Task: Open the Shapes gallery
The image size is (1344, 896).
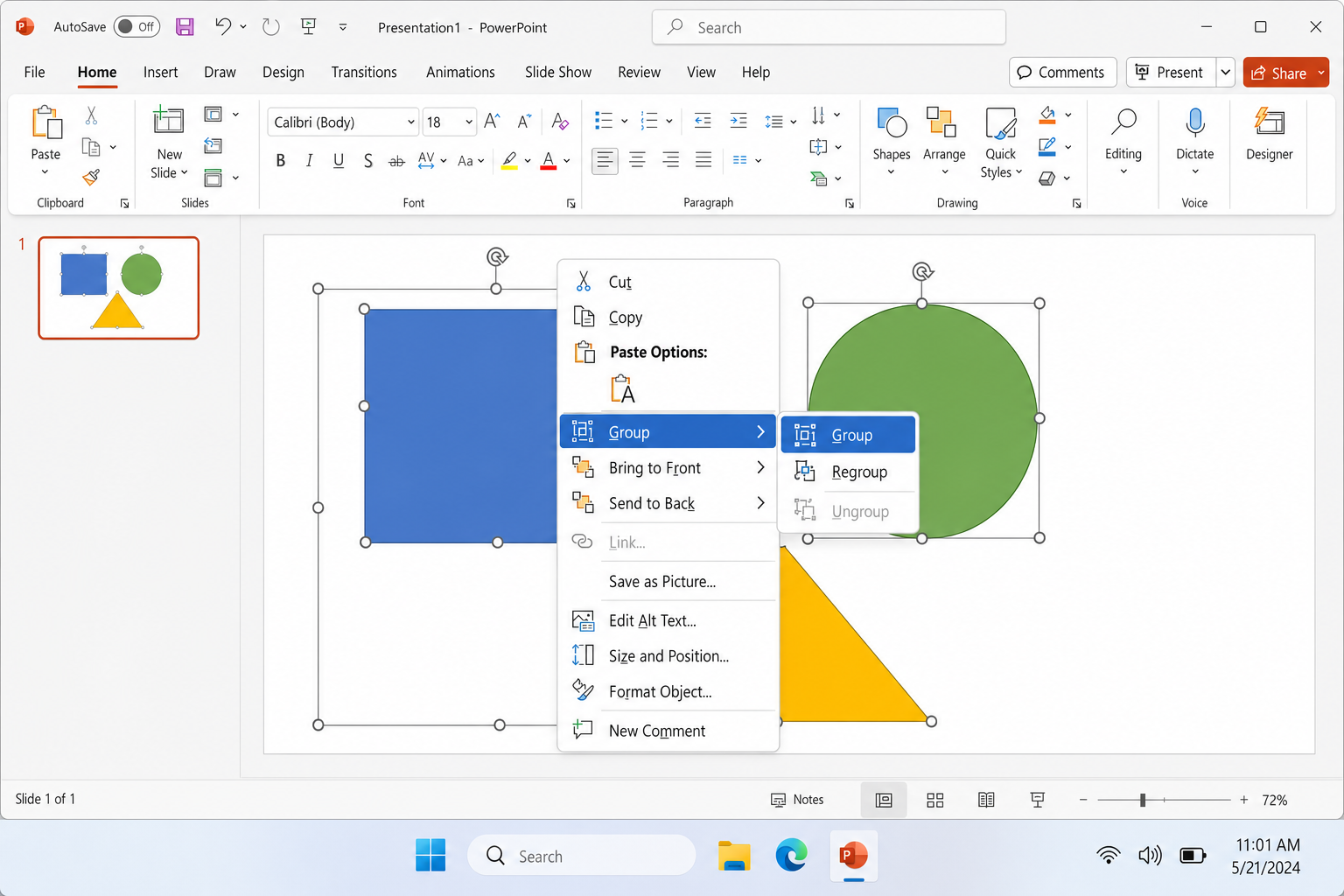Action: (x=892, y=140)
